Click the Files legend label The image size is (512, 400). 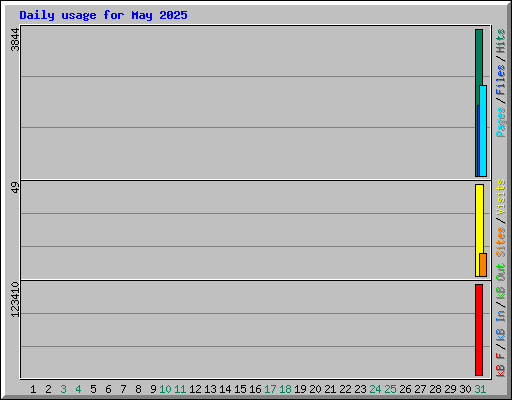click(501, 80)
